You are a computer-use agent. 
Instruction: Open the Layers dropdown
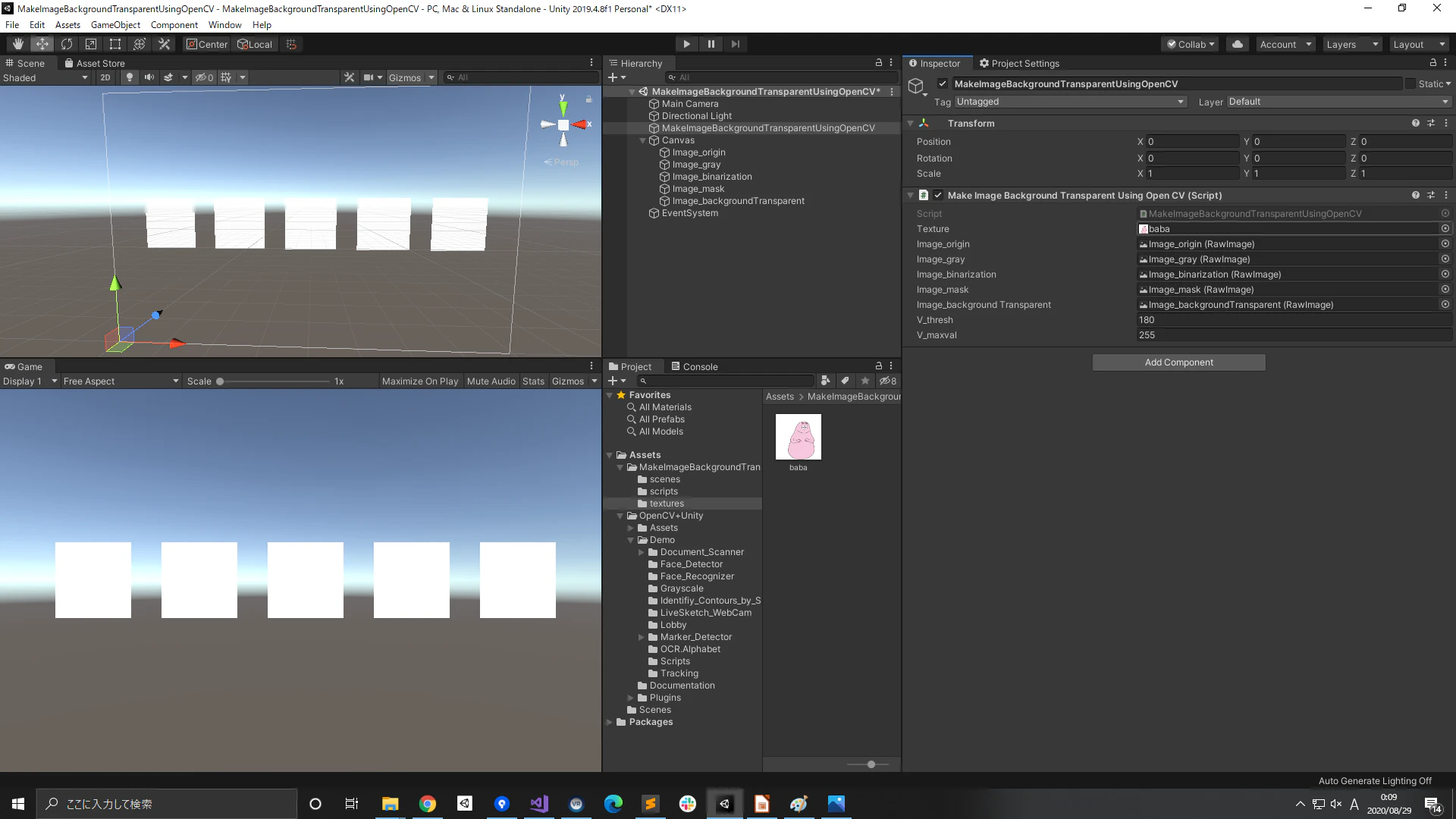pos(1351,44)
